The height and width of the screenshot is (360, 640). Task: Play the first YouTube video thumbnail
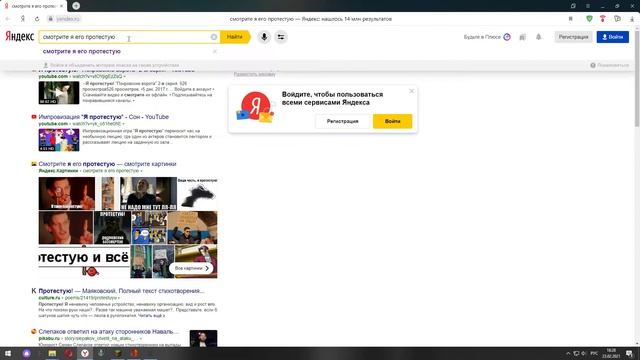[59, 93]
